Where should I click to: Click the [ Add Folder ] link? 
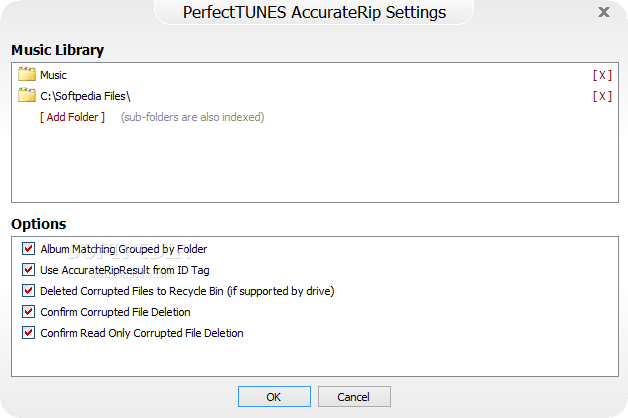pos(72,117)
